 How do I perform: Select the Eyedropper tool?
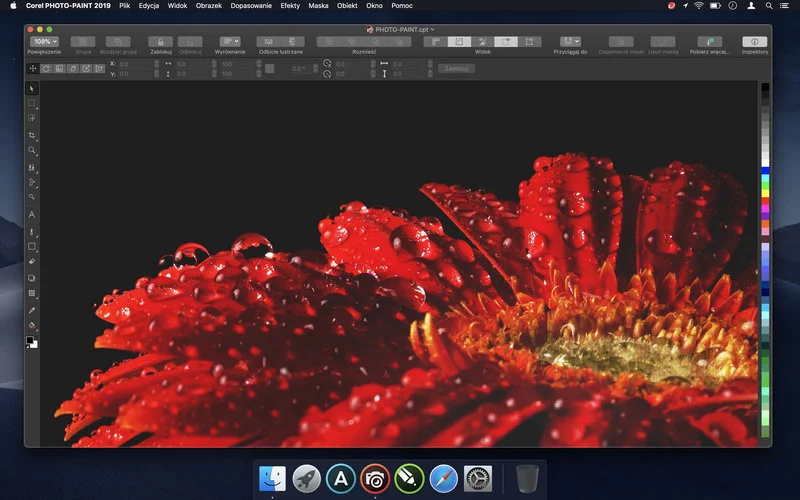(x=32, y=310)
